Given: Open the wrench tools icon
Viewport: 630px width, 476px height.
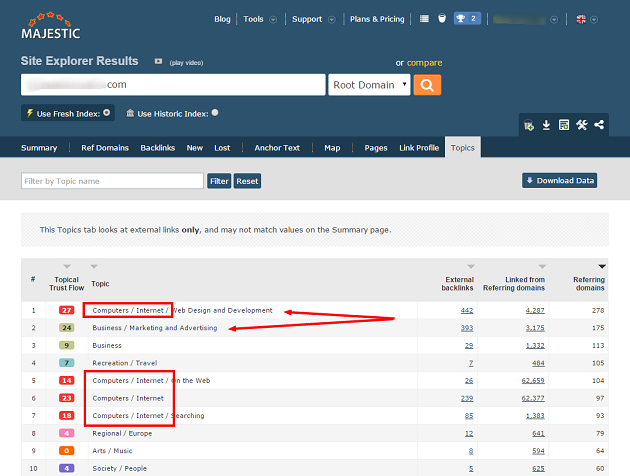Looking at the screenshot, I should pos(582,125).
